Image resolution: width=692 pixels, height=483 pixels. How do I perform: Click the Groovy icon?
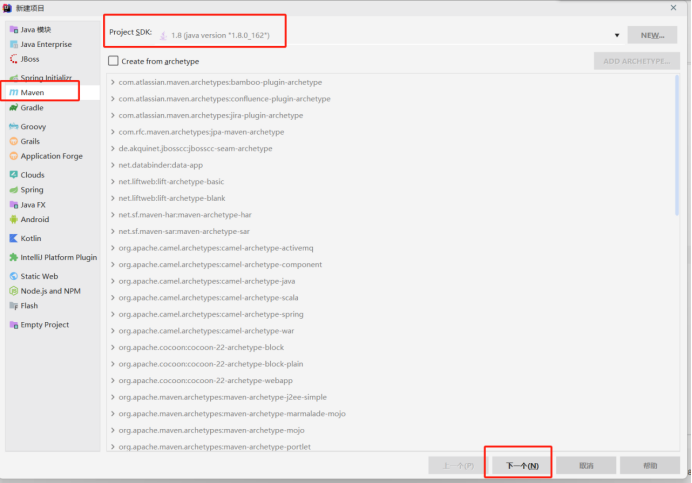14,126
